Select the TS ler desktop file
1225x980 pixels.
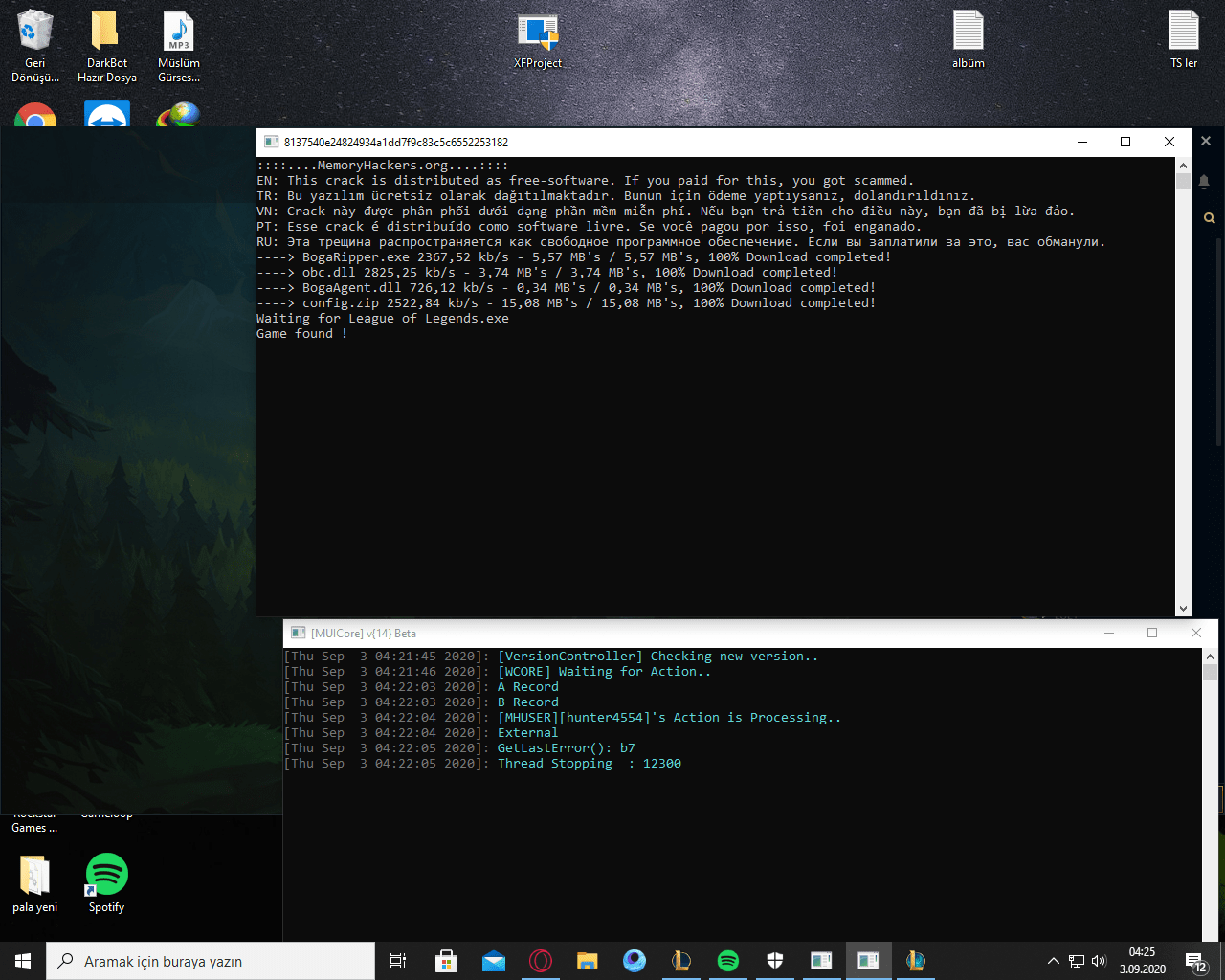coord(1184,40)
